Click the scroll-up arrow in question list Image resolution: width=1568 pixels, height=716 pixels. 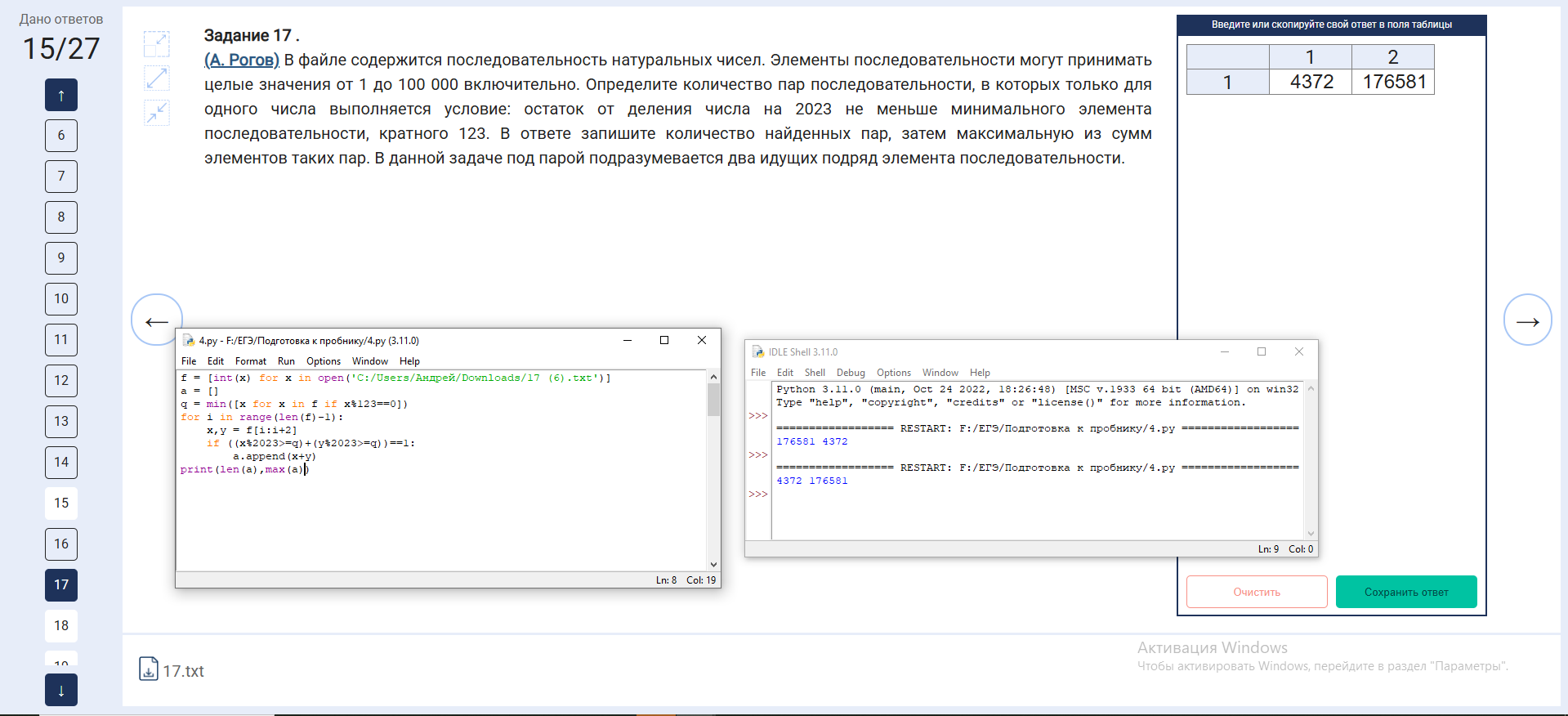[61, 95]
